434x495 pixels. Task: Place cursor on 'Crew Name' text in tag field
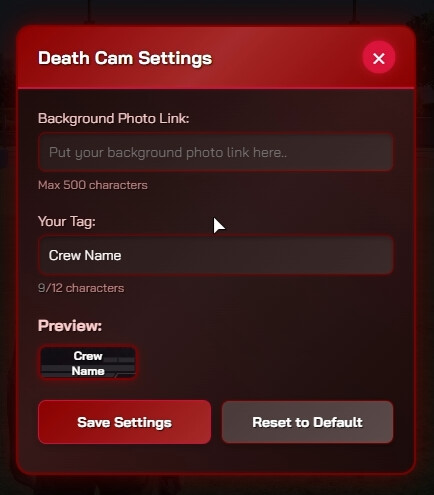coord(85,255)
